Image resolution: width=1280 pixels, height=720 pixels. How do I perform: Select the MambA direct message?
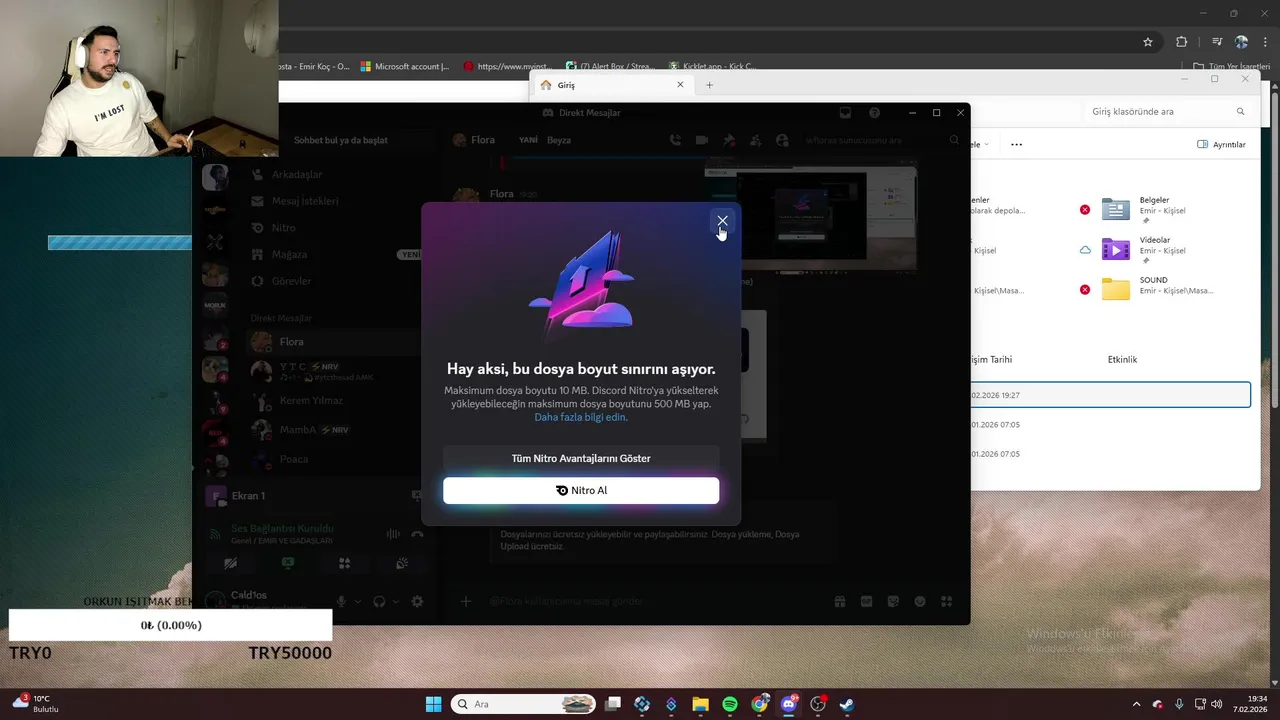(x=334, y=429)
